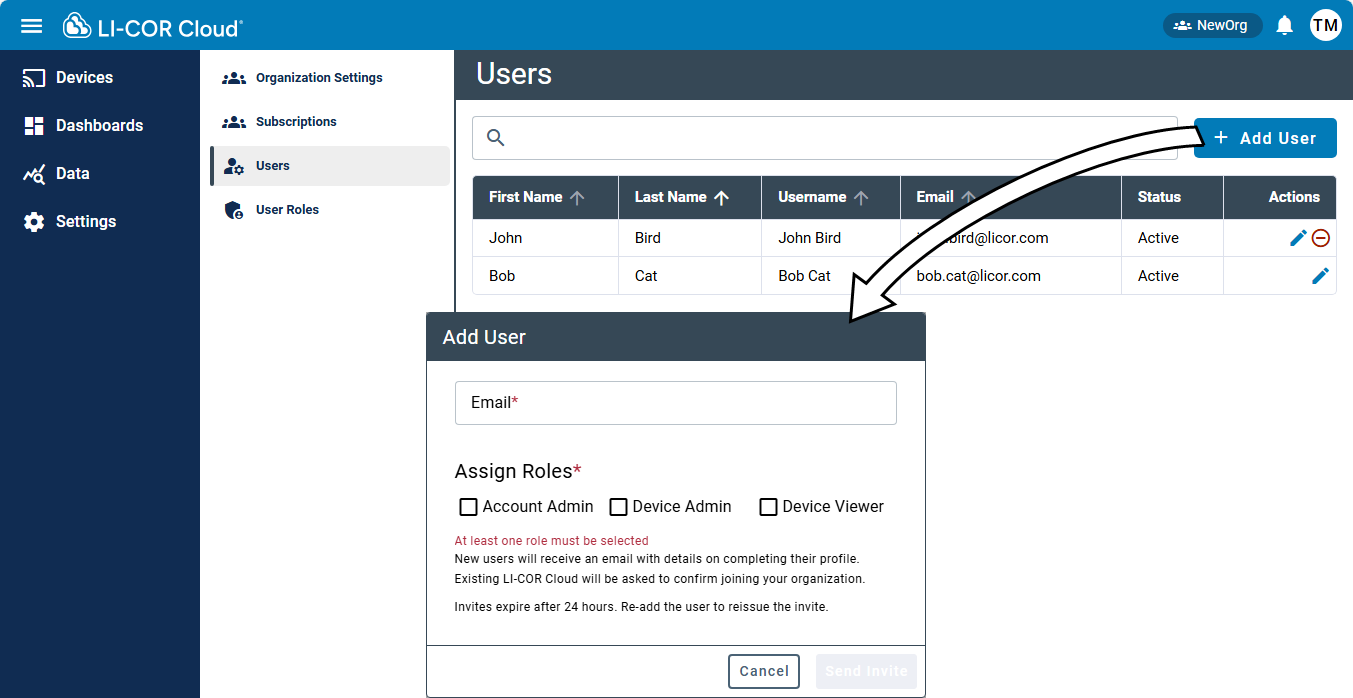Open the hamburger navigation menu
Screen dimensions: 1353x698
point(31,25)
